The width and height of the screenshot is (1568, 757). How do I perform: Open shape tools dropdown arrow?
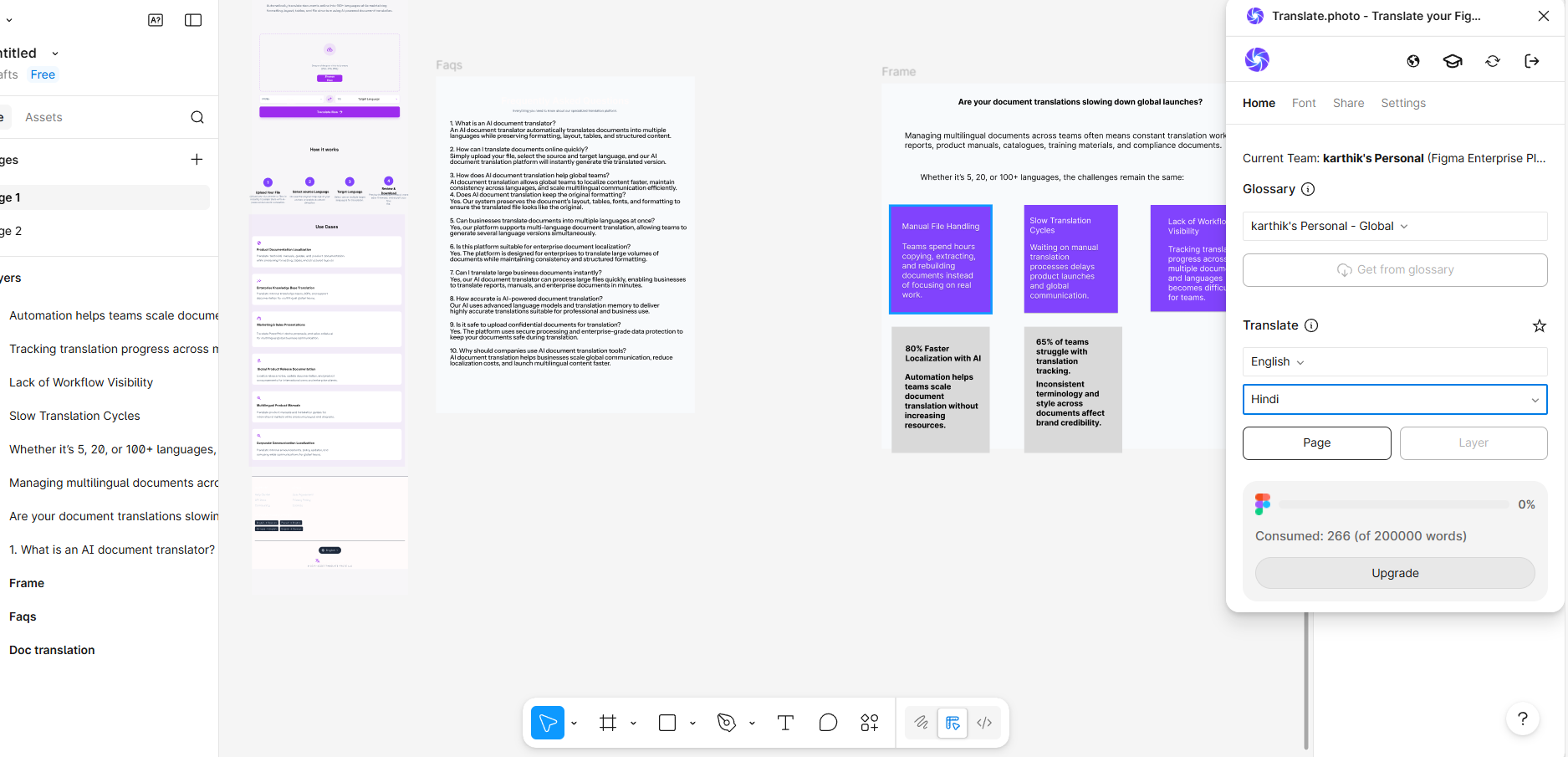pos(692,724)
